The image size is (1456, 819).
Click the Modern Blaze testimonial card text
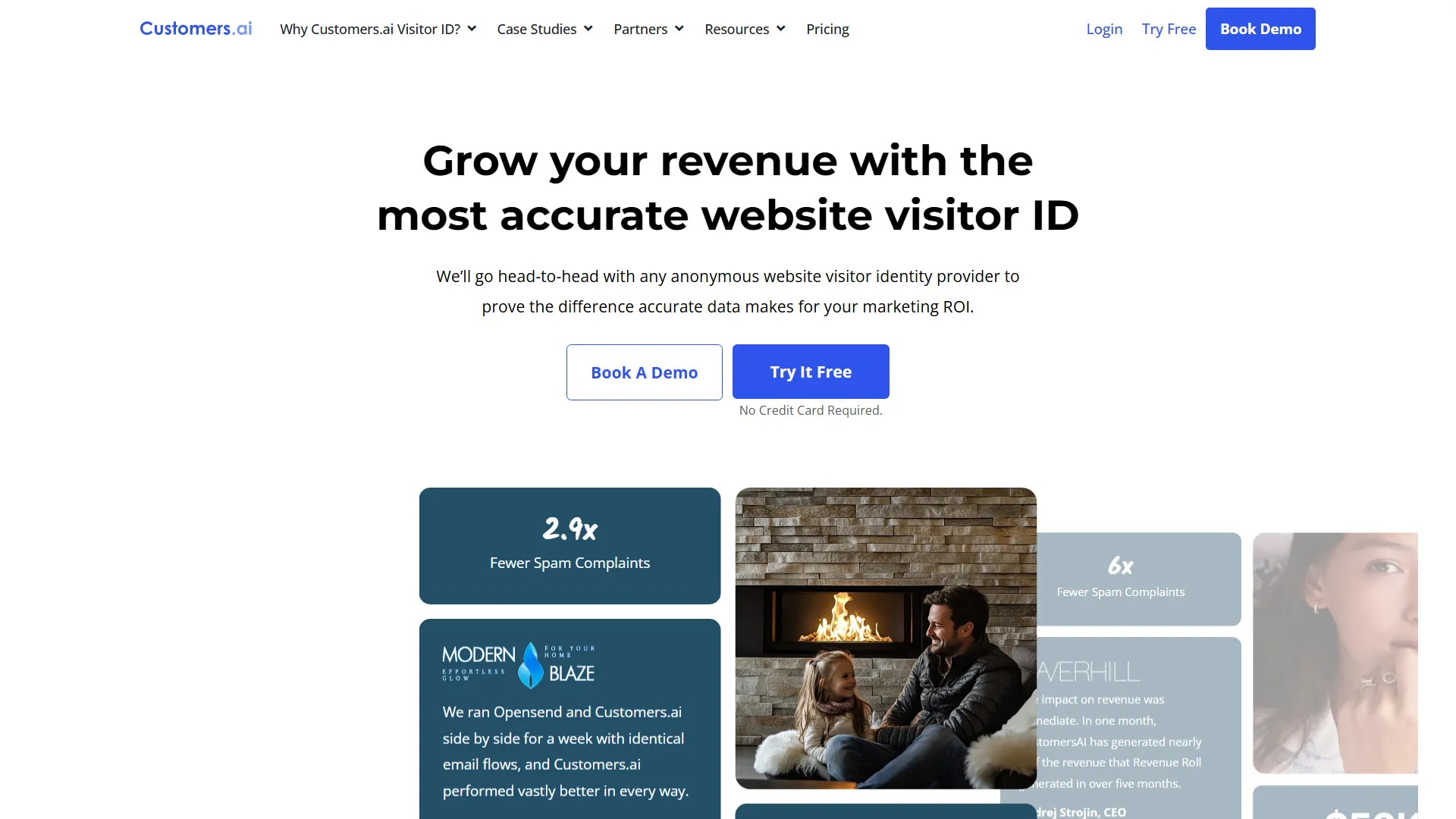point(566,752)
